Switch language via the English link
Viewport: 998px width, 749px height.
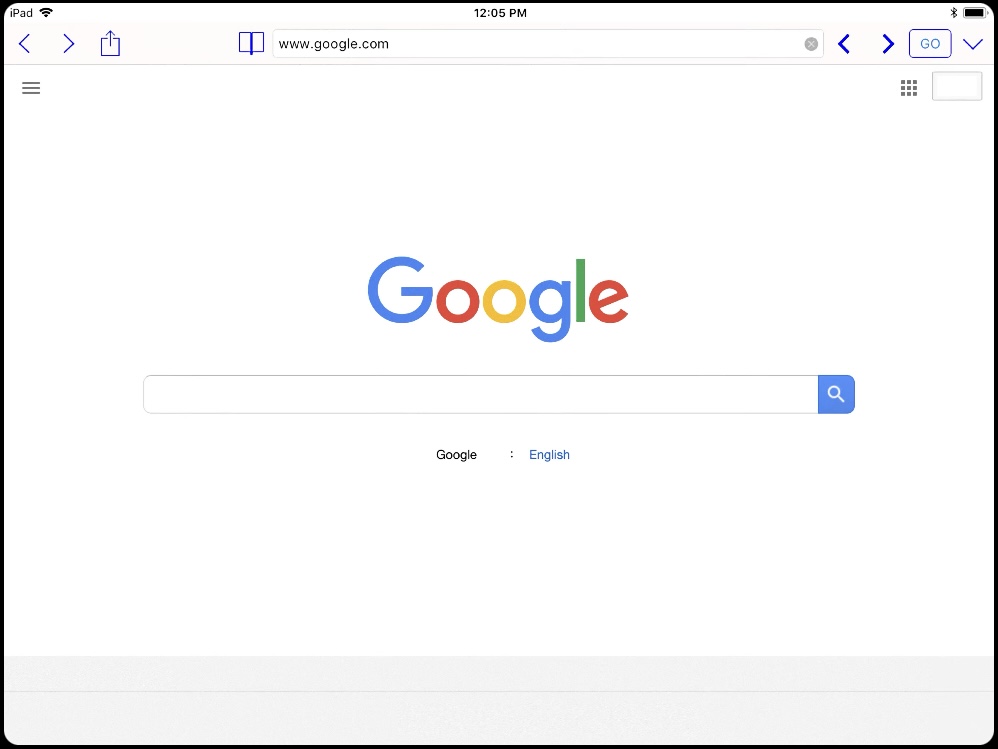coord(549,454)
